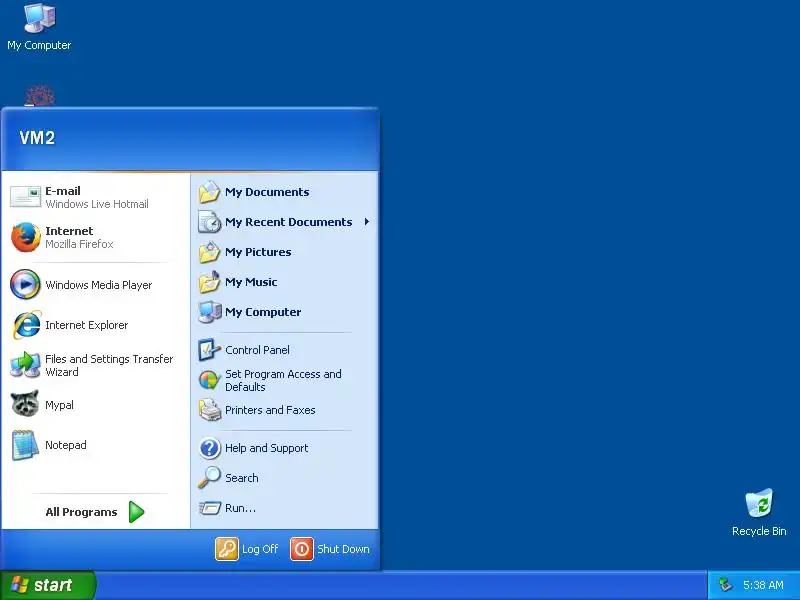Click the Log Off button text
Viewport: 800px width, 600px height.
[260, 549]
